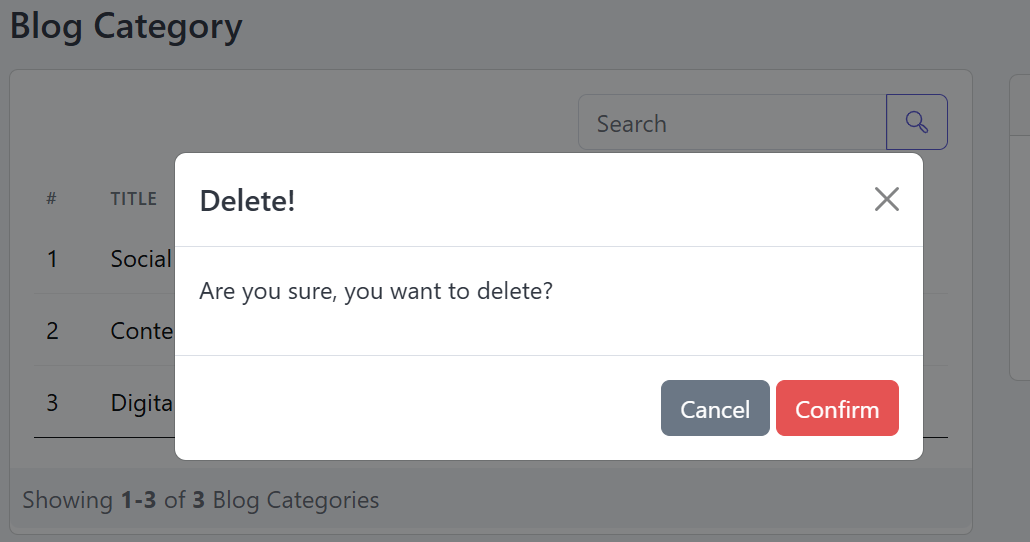Open the Digita… category row title
The width and height of the screenshot is (1030, 542).
coord(142,403)
